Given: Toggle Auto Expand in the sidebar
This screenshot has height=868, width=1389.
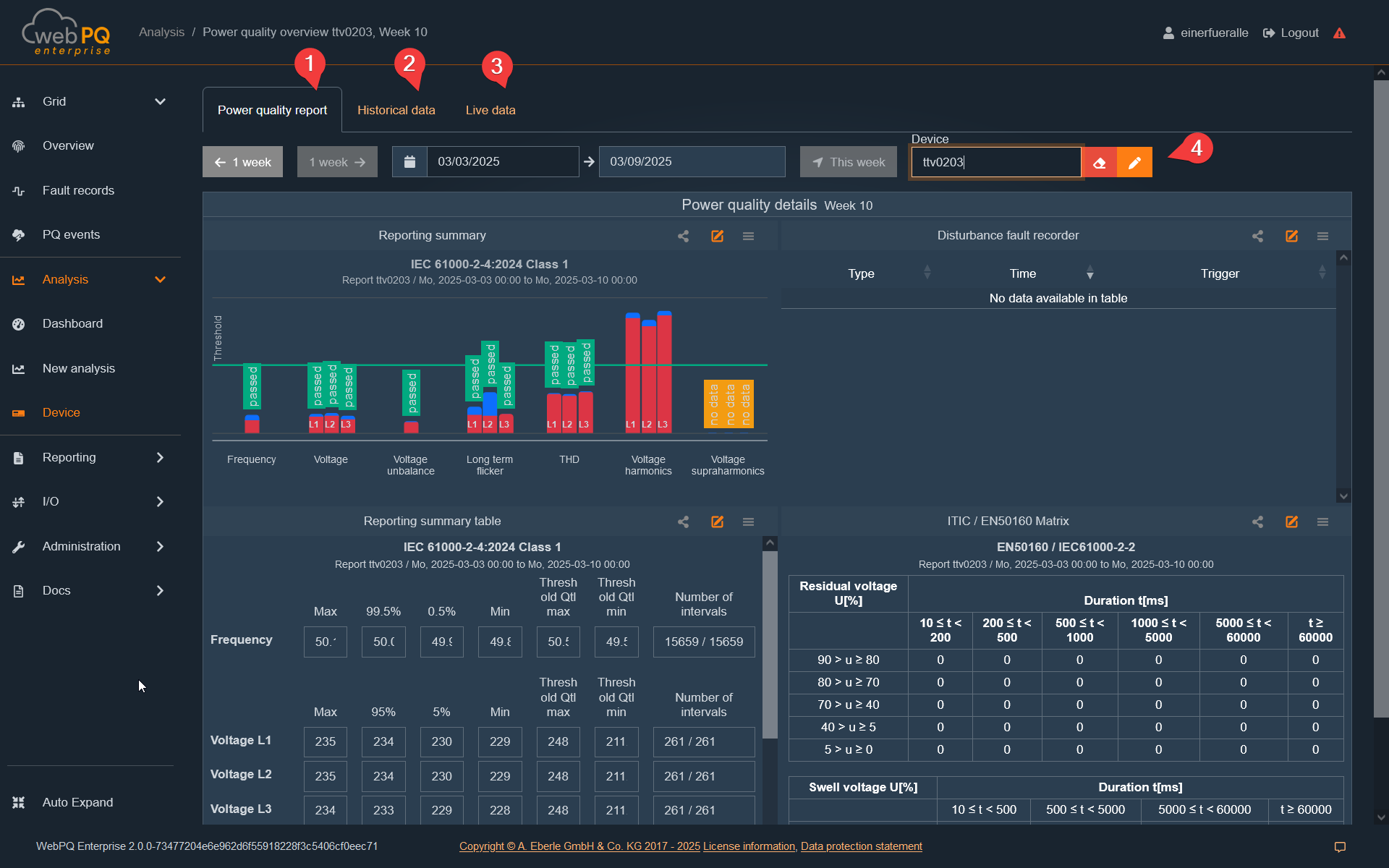Looking at the screenshot, I should pyautogui.click(x=77, y=802).
